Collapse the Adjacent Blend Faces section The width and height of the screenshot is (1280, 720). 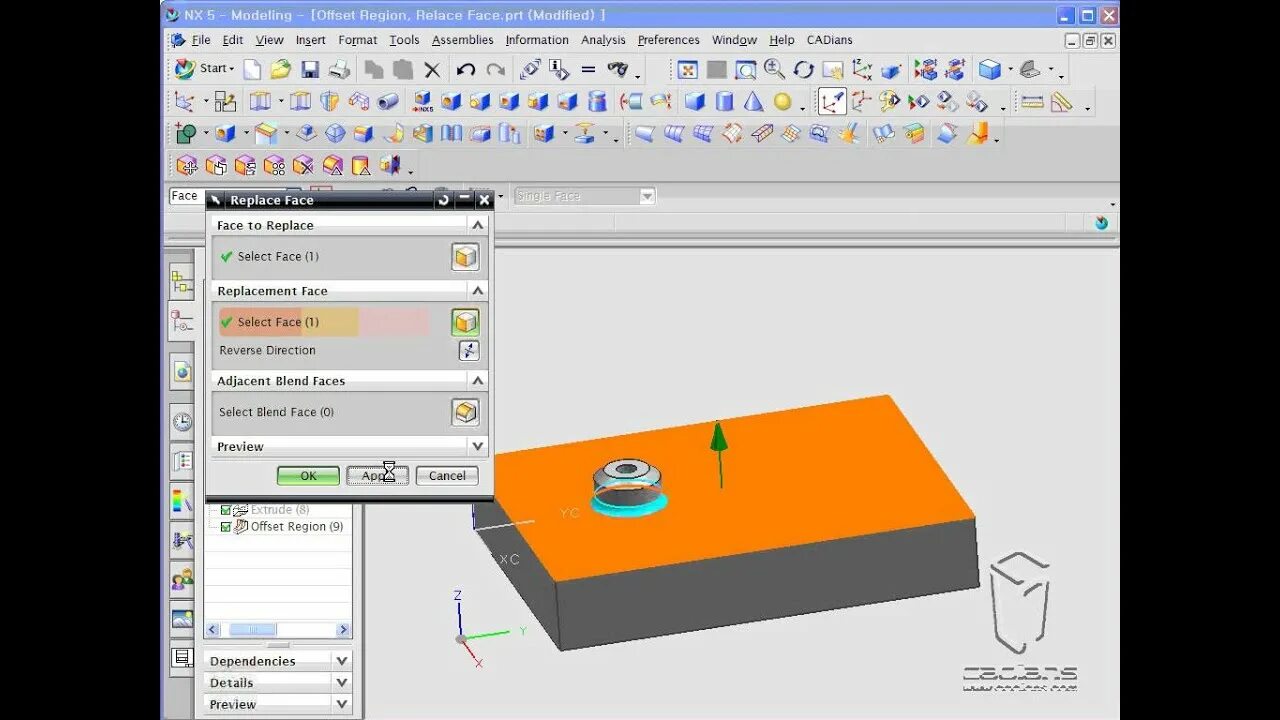(477, 381)
